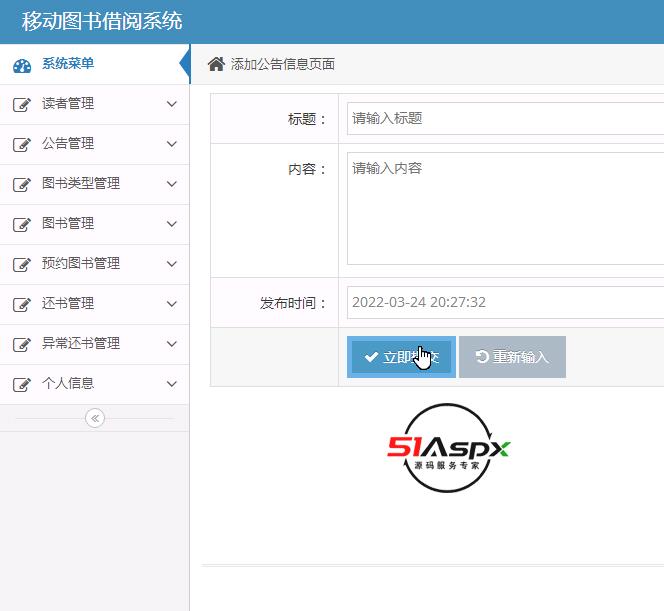
Task: Submit the form with 立即提交 button
Action: 401,357
